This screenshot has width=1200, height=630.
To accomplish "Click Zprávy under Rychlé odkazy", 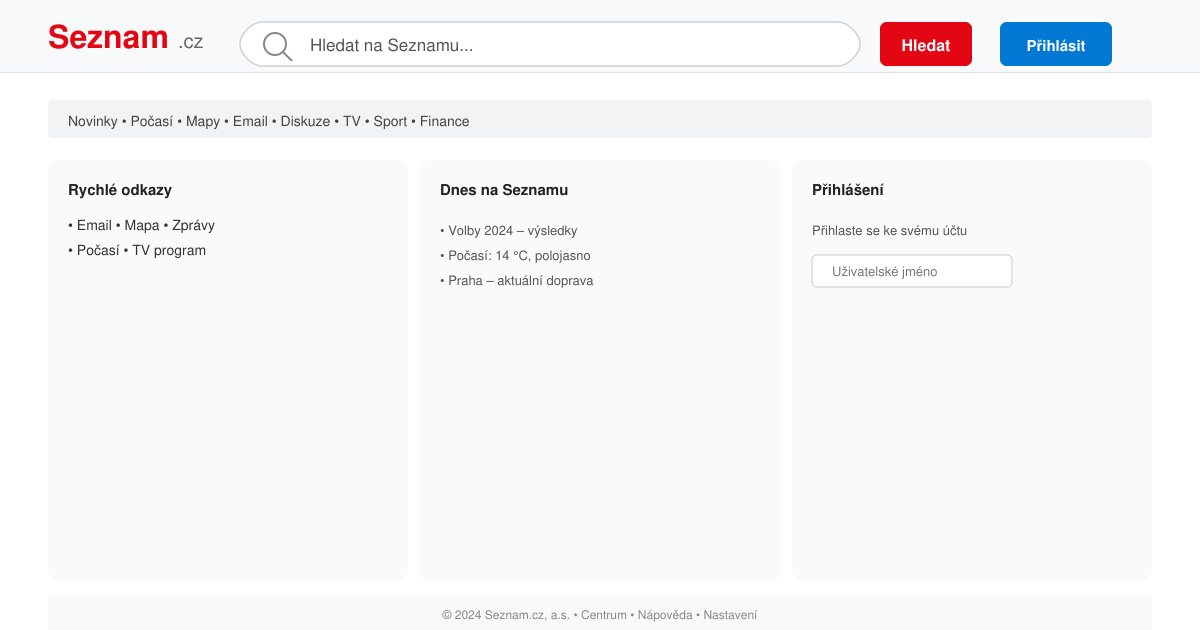I will click(x=193, y=225).
